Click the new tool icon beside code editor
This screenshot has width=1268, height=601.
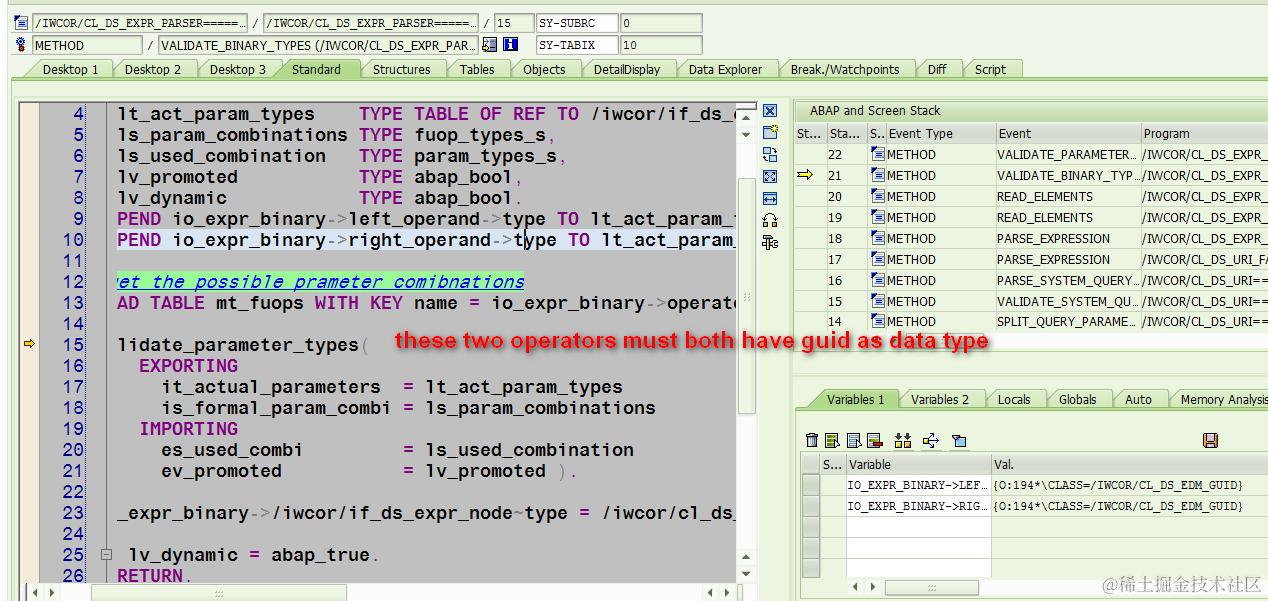coord(770,132)
